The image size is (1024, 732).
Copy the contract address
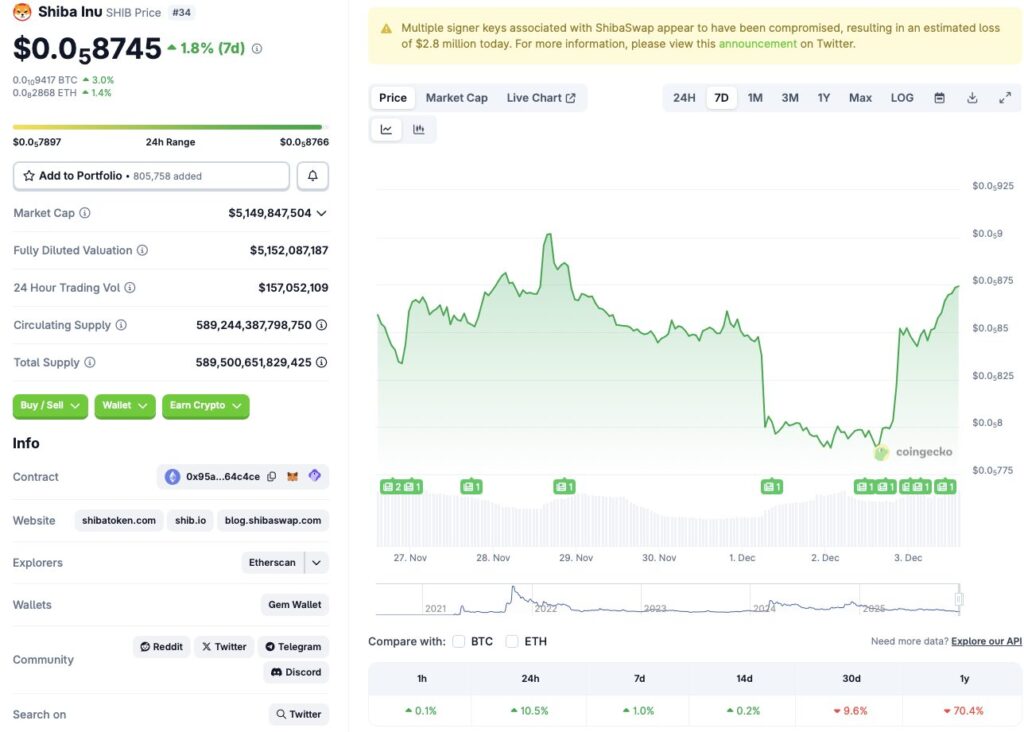click(272, 477)
